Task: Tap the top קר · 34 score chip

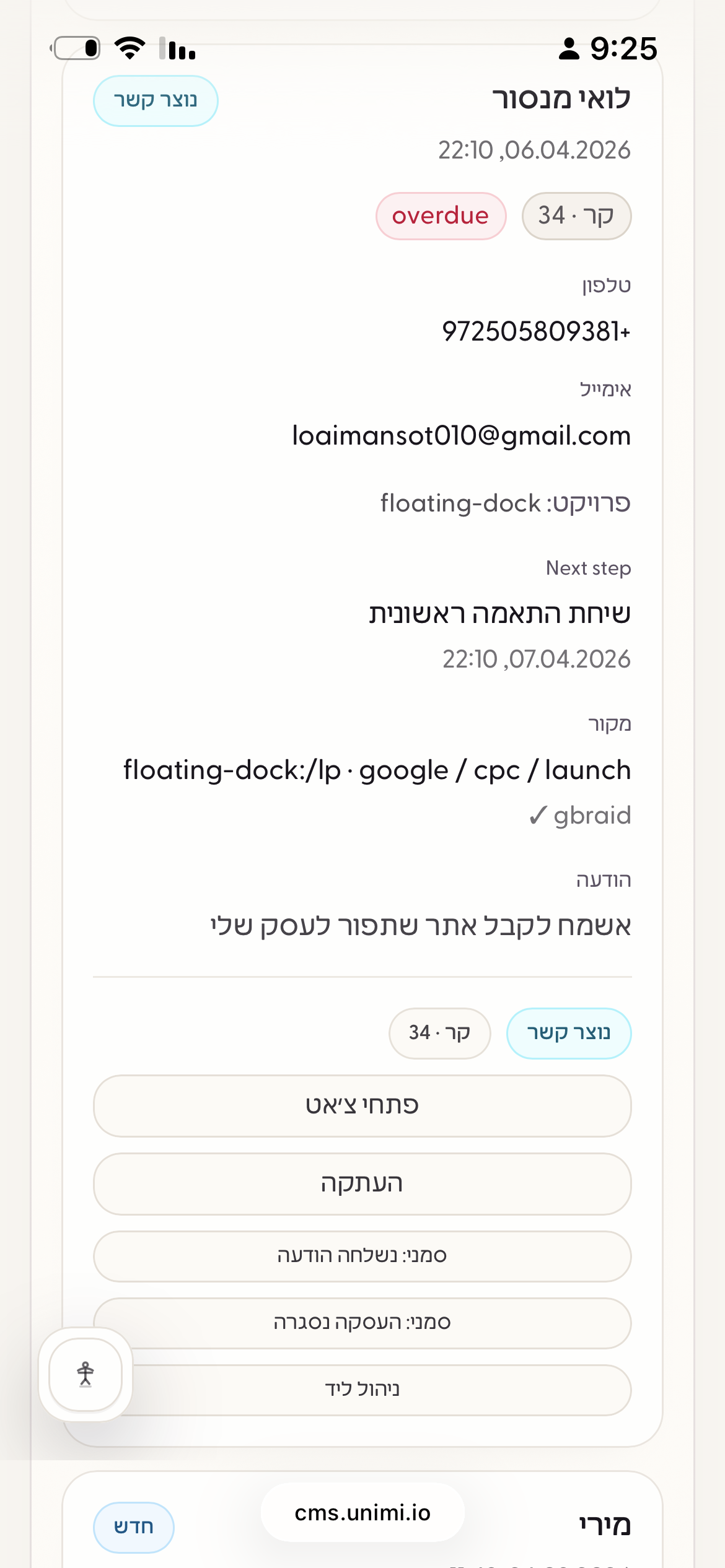Action: pos(576,216)
